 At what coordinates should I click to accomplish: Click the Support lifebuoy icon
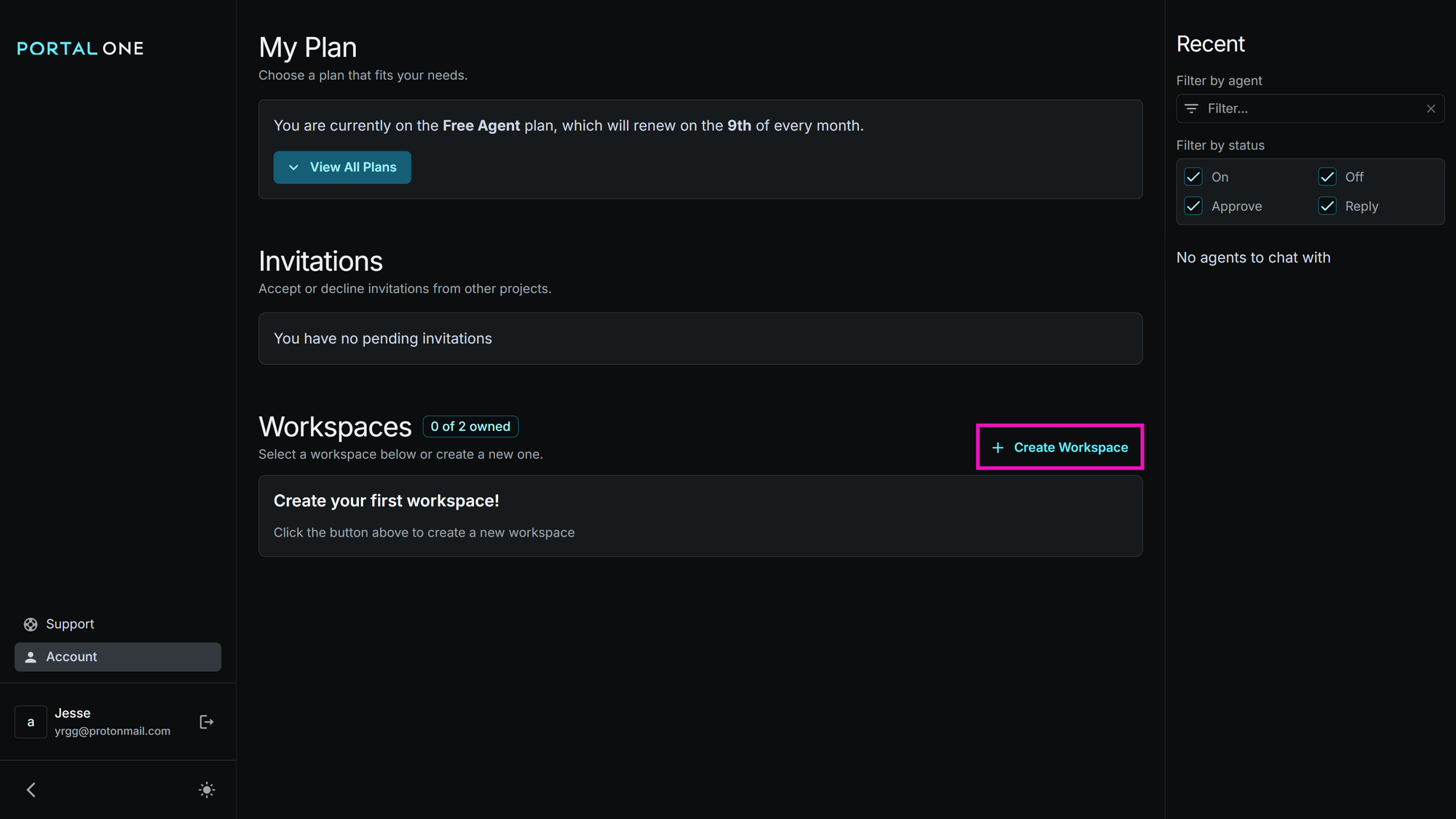point(31,625)
